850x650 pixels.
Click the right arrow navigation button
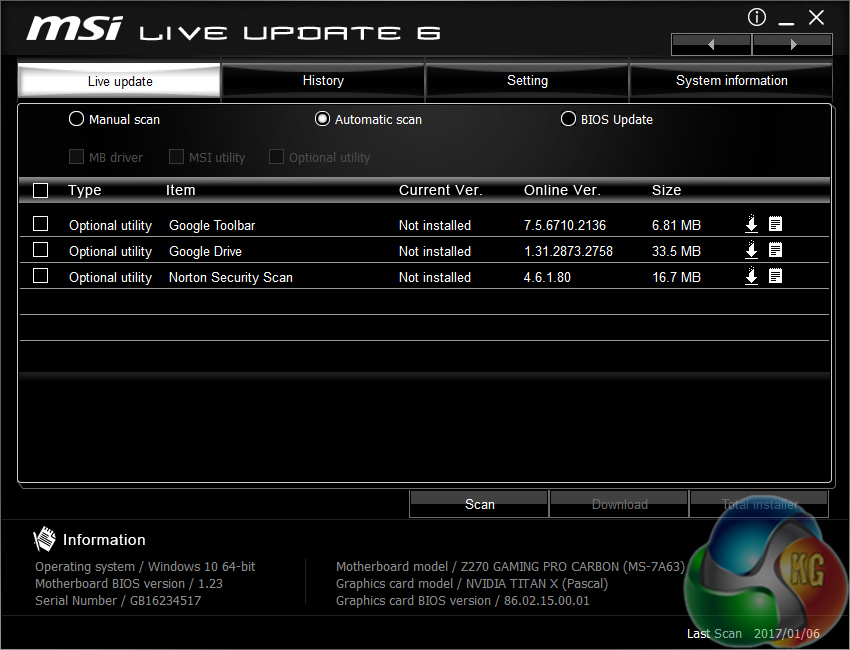coord(793,44)
